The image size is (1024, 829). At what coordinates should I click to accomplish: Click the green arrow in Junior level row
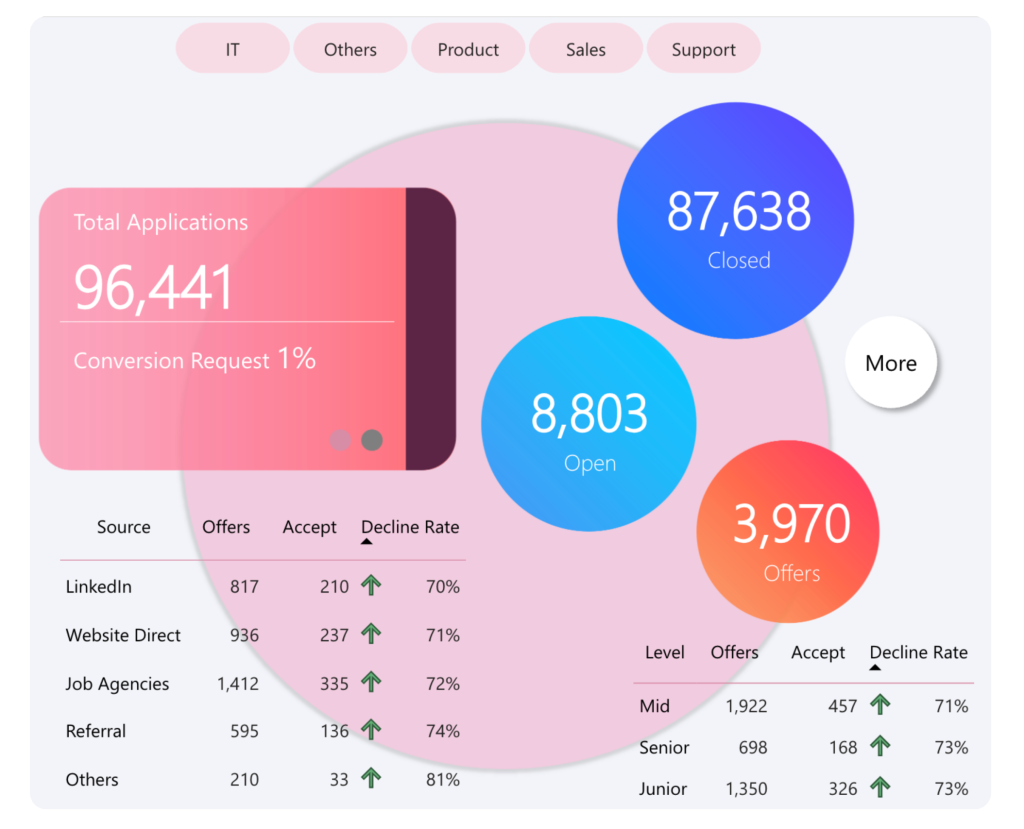coord(880,789)
